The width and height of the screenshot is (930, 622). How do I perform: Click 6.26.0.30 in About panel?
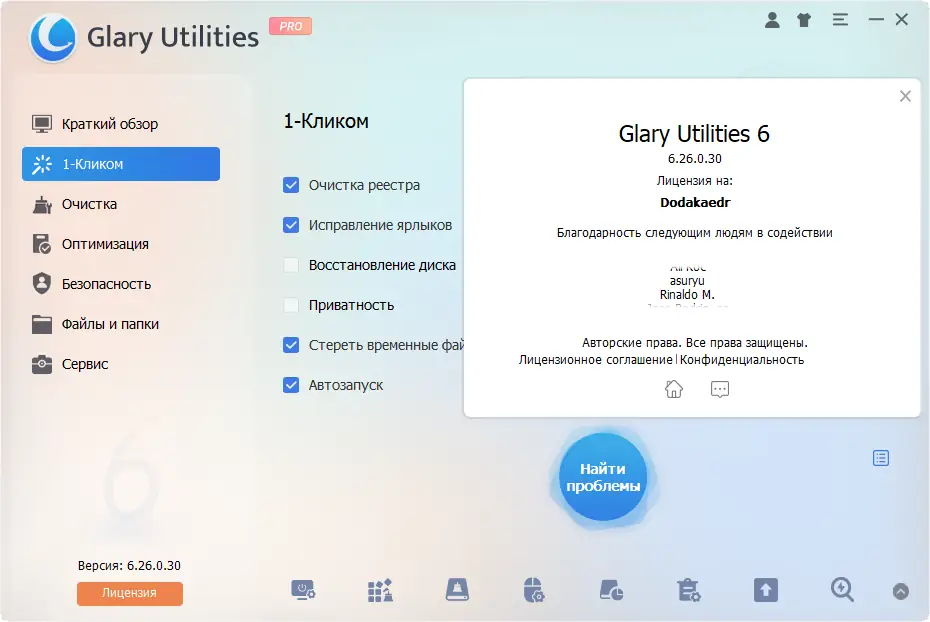coord(695,159)
